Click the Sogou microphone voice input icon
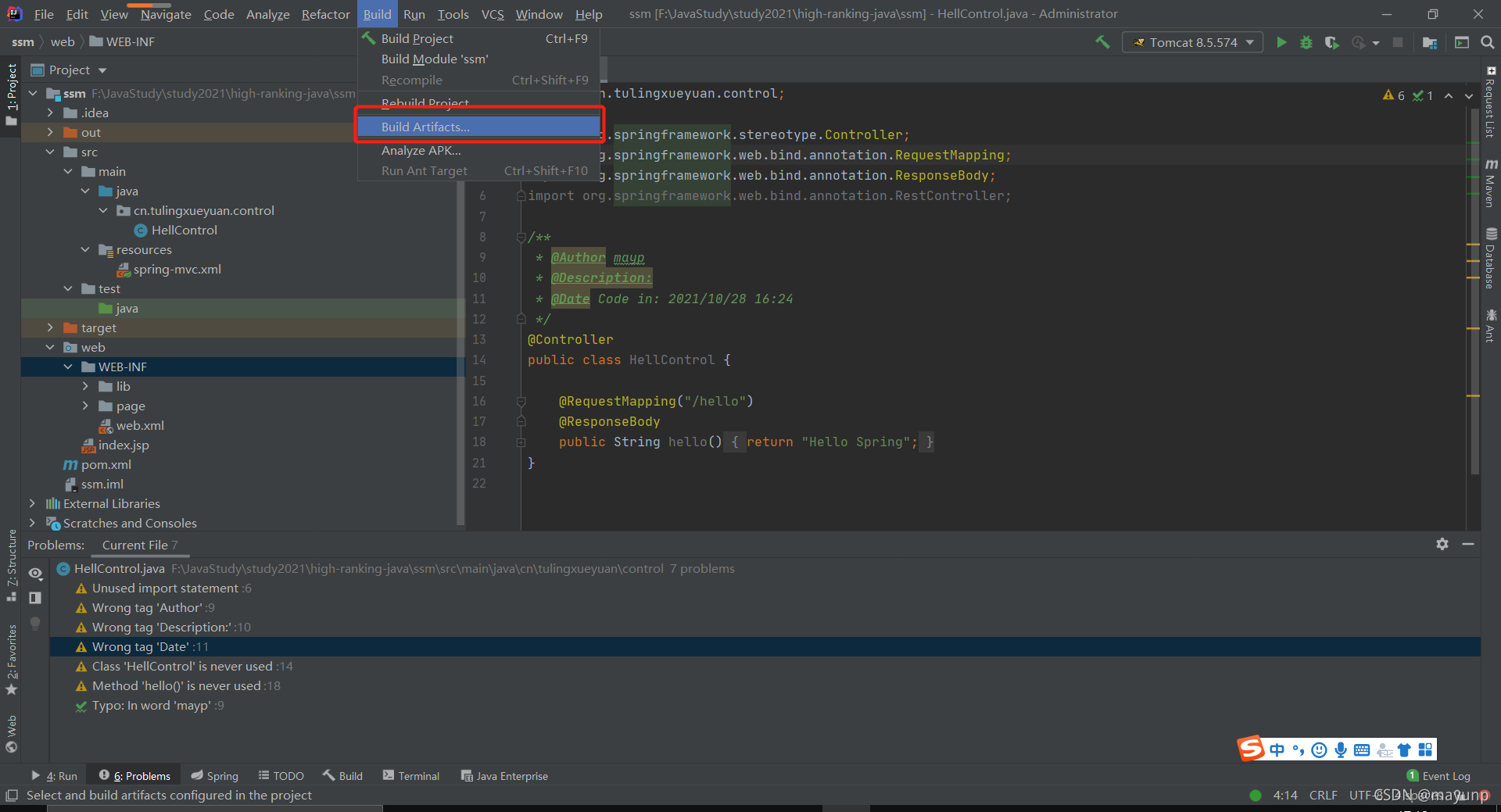This screenshot has width=1501, height=812. coord(1341,750)
